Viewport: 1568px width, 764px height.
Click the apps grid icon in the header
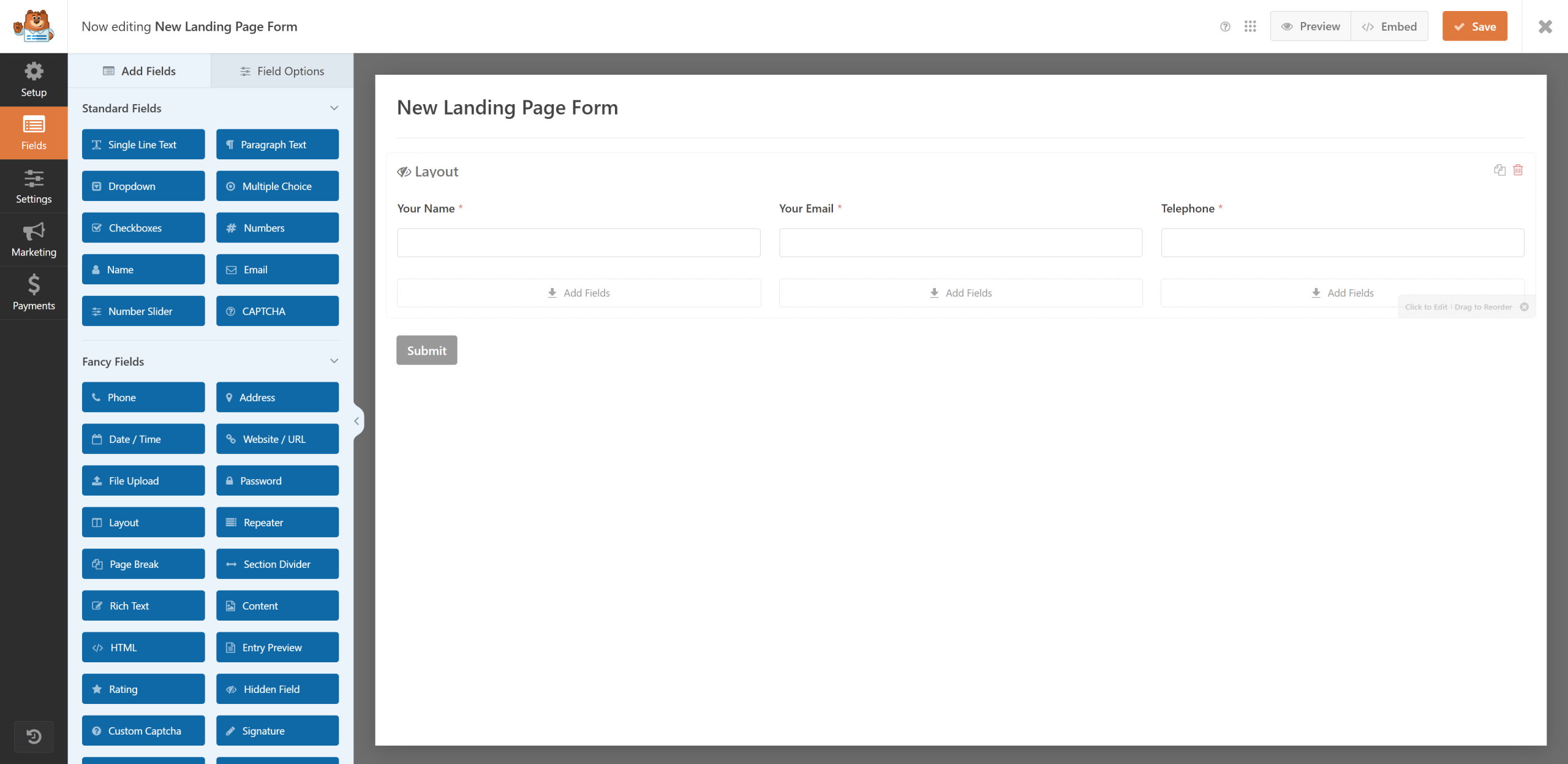coord(1250,26)
